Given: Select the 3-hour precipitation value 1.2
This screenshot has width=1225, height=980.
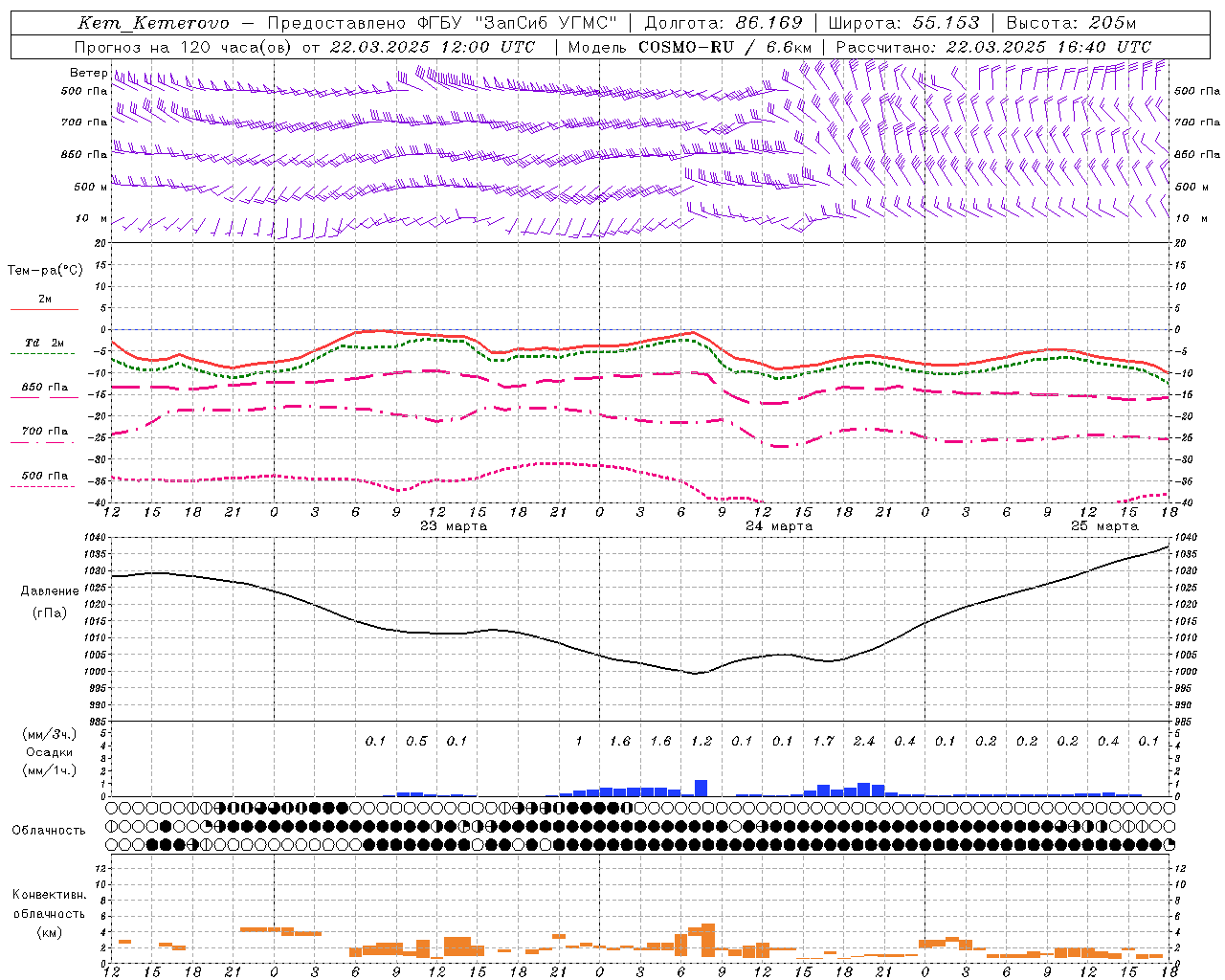Looking at the screenshot, I should pyautogui.click(x=702, y=741).
